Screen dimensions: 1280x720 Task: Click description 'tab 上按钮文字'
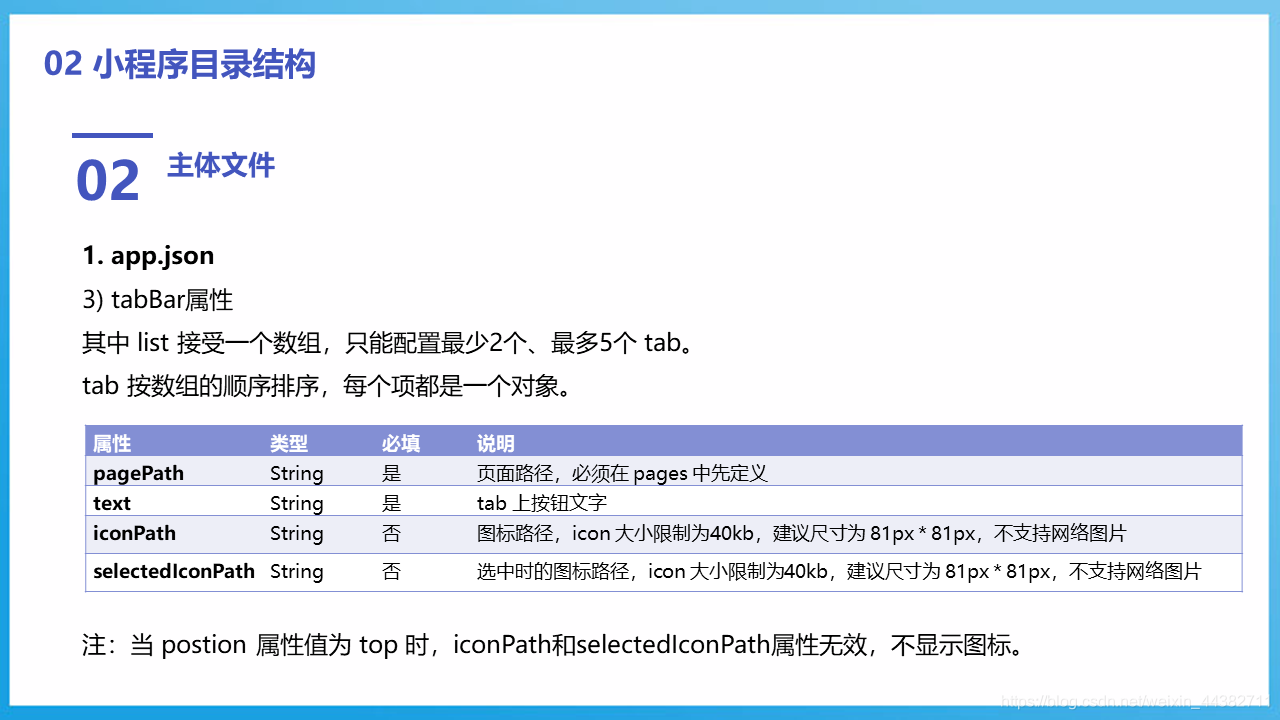542,503
